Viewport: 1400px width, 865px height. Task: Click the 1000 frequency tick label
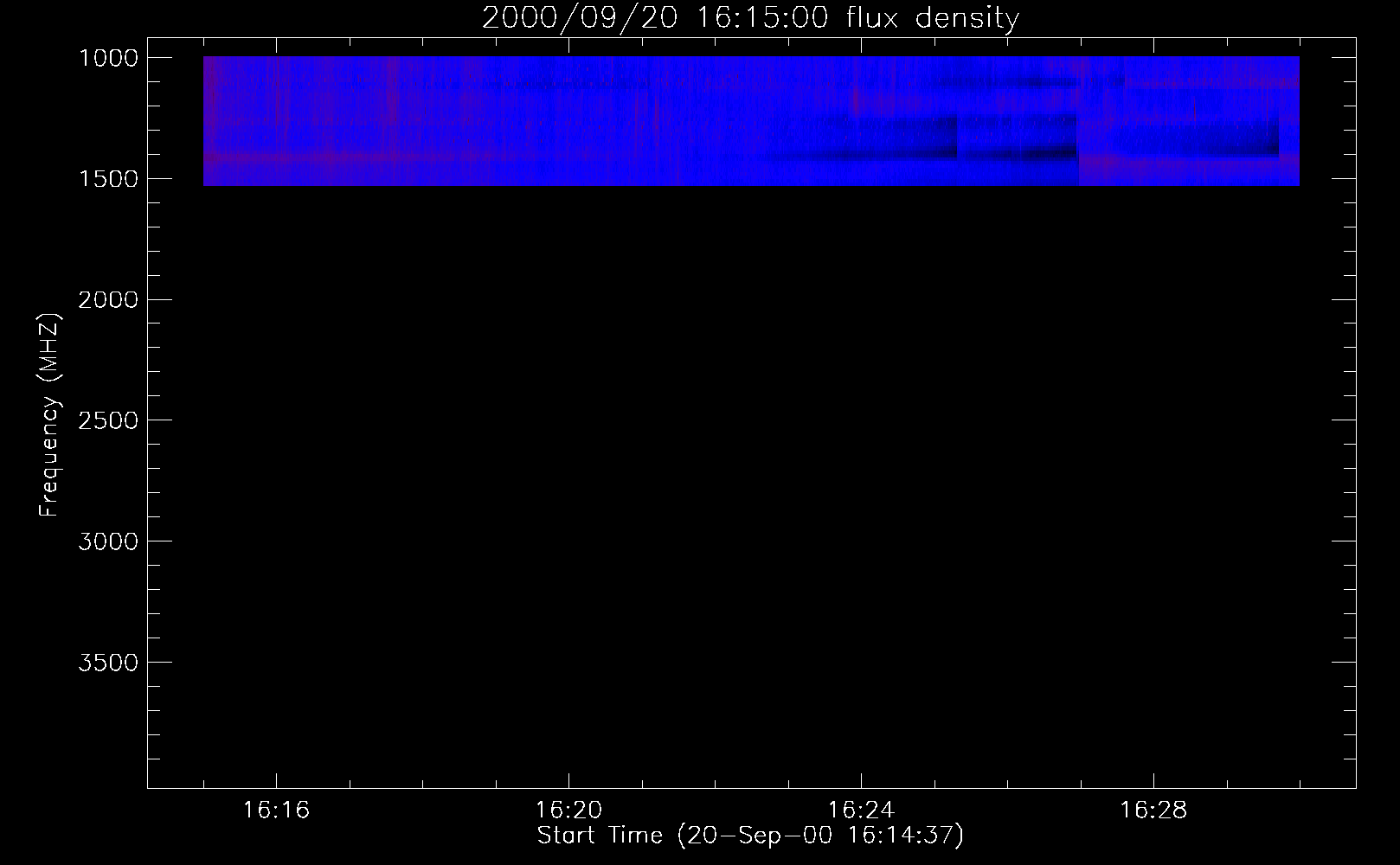coord(108,58)
